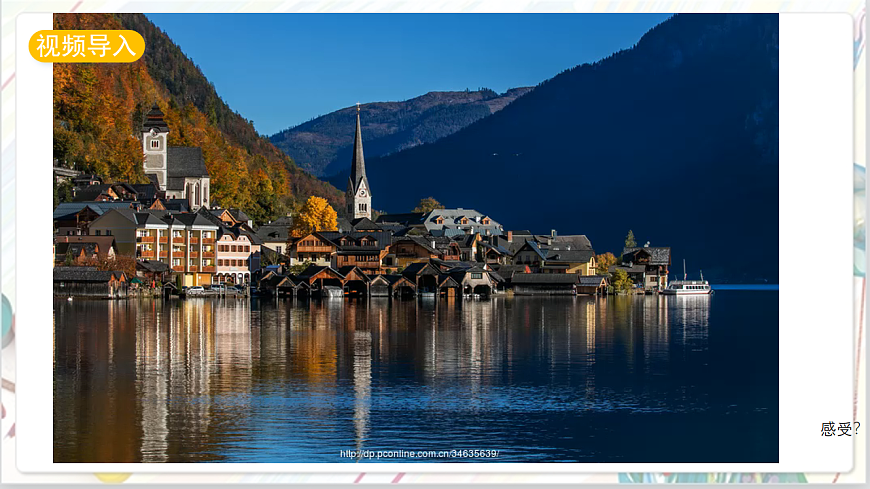Click the small evergreen tree near the boat
This screenshot has height=489, width=870.
629,240
